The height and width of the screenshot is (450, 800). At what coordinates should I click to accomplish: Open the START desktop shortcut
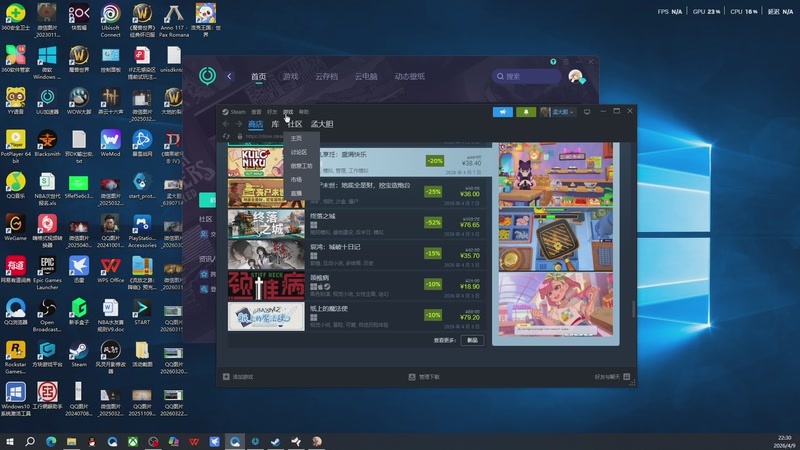click(142, 312)
